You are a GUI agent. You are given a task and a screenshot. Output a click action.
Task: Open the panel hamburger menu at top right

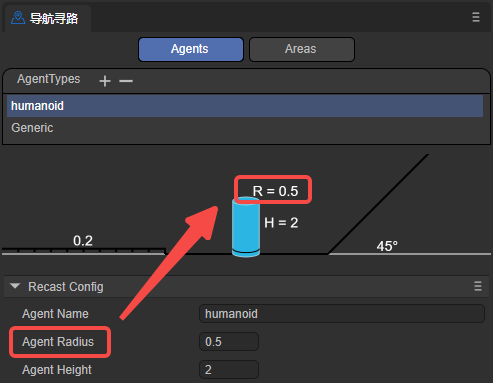pyautogui.click(x=476, y=17)
